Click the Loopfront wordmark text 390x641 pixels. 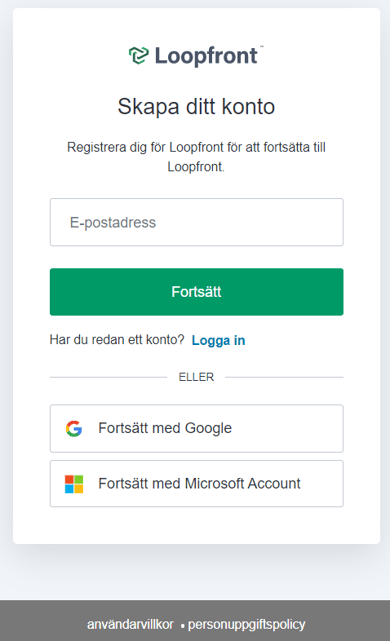[206, 56]
